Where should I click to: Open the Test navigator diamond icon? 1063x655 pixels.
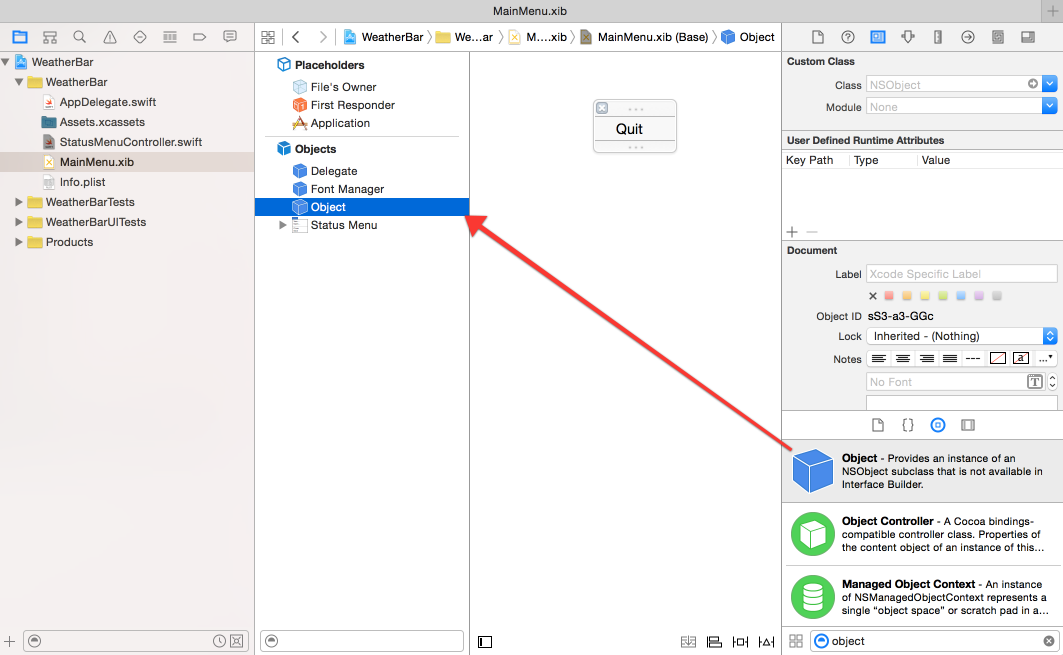click(x=140, y=37)
